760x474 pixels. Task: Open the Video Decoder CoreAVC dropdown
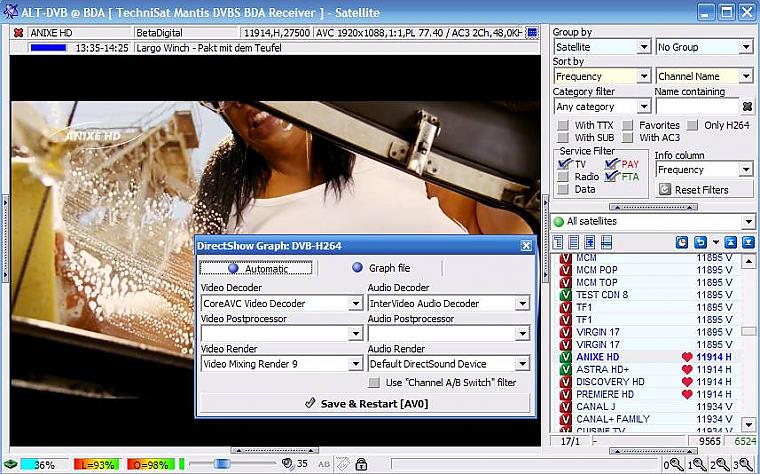coord(356,303)
